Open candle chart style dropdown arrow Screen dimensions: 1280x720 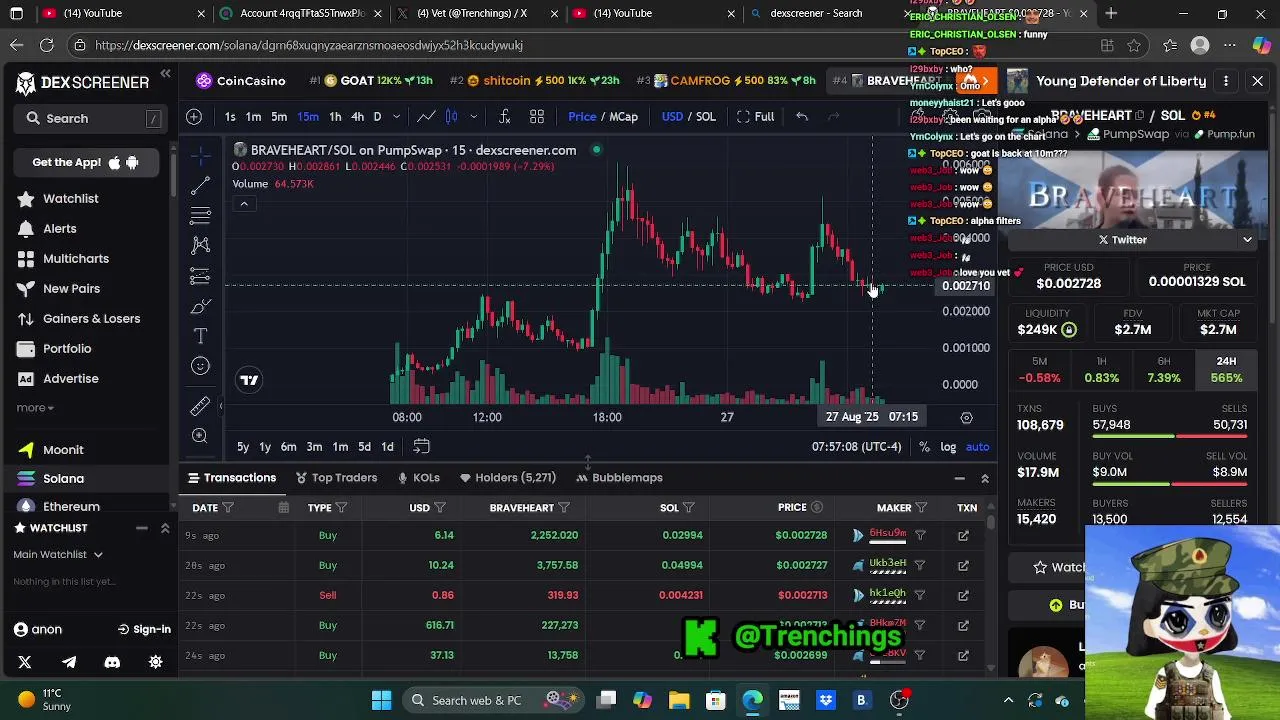click(473, 117)
